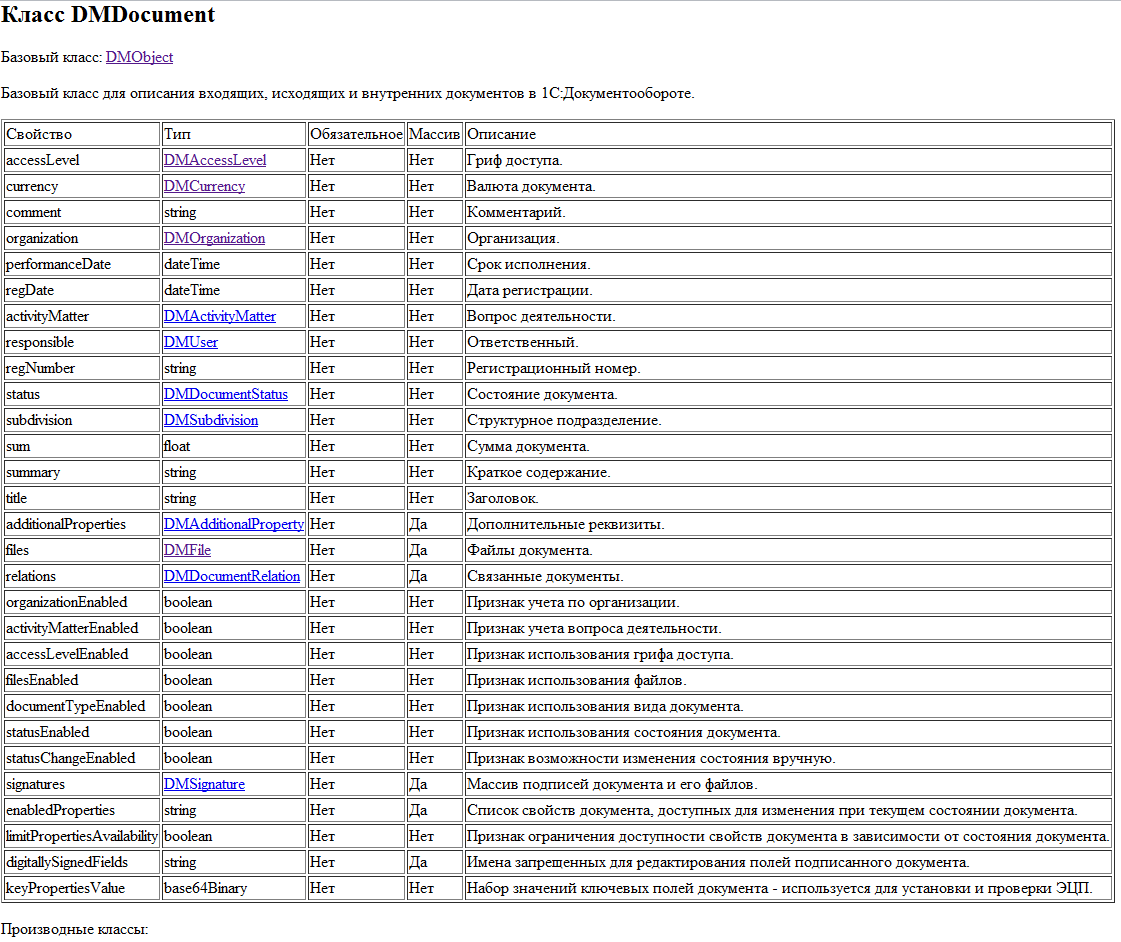Select the 'Свойство' column header
1121x942 pixels.
click(82, 134)
